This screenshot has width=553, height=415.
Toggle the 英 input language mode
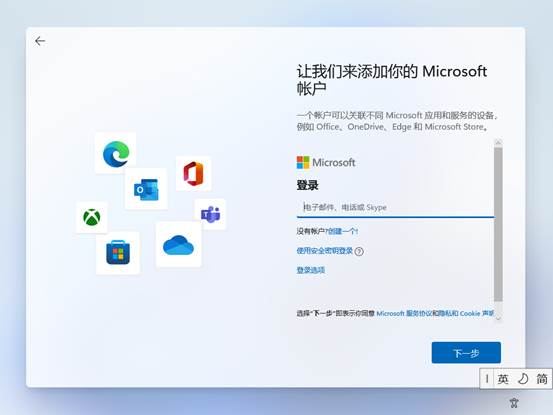coord(503,379)
